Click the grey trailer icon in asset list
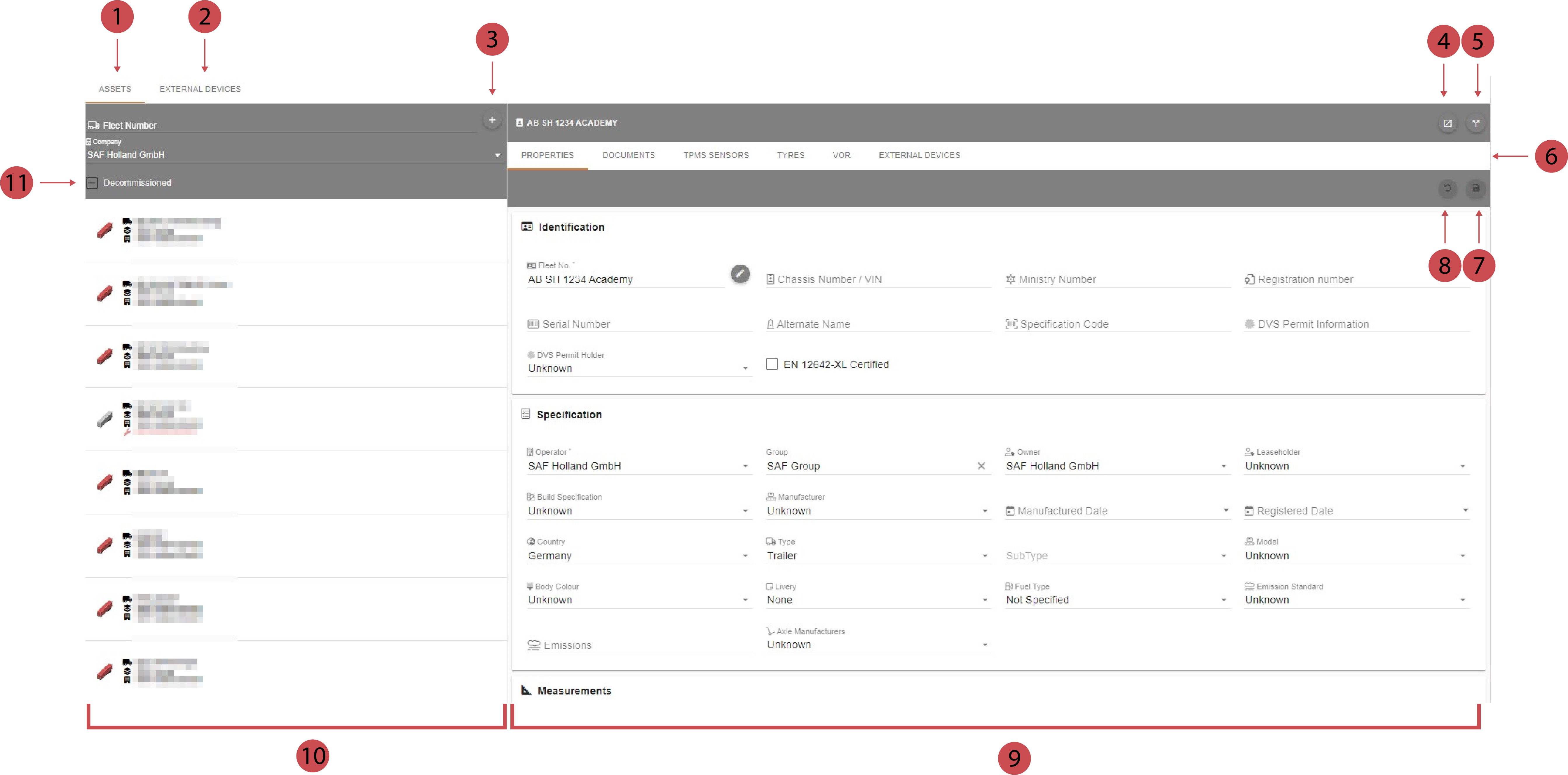 [105, 419]
